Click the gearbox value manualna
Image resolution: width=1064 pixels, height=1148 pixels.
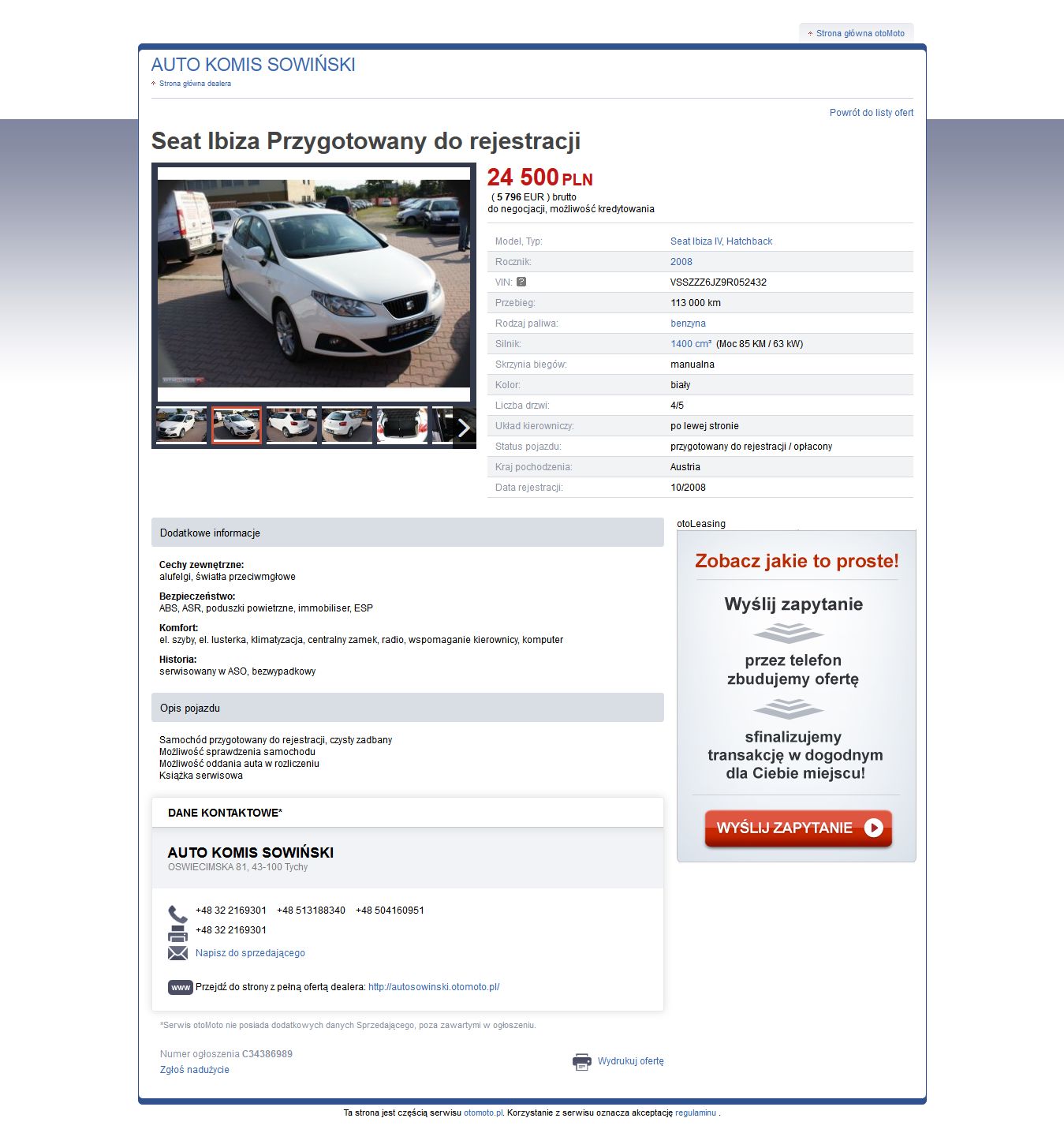click(x=693, y=365)
